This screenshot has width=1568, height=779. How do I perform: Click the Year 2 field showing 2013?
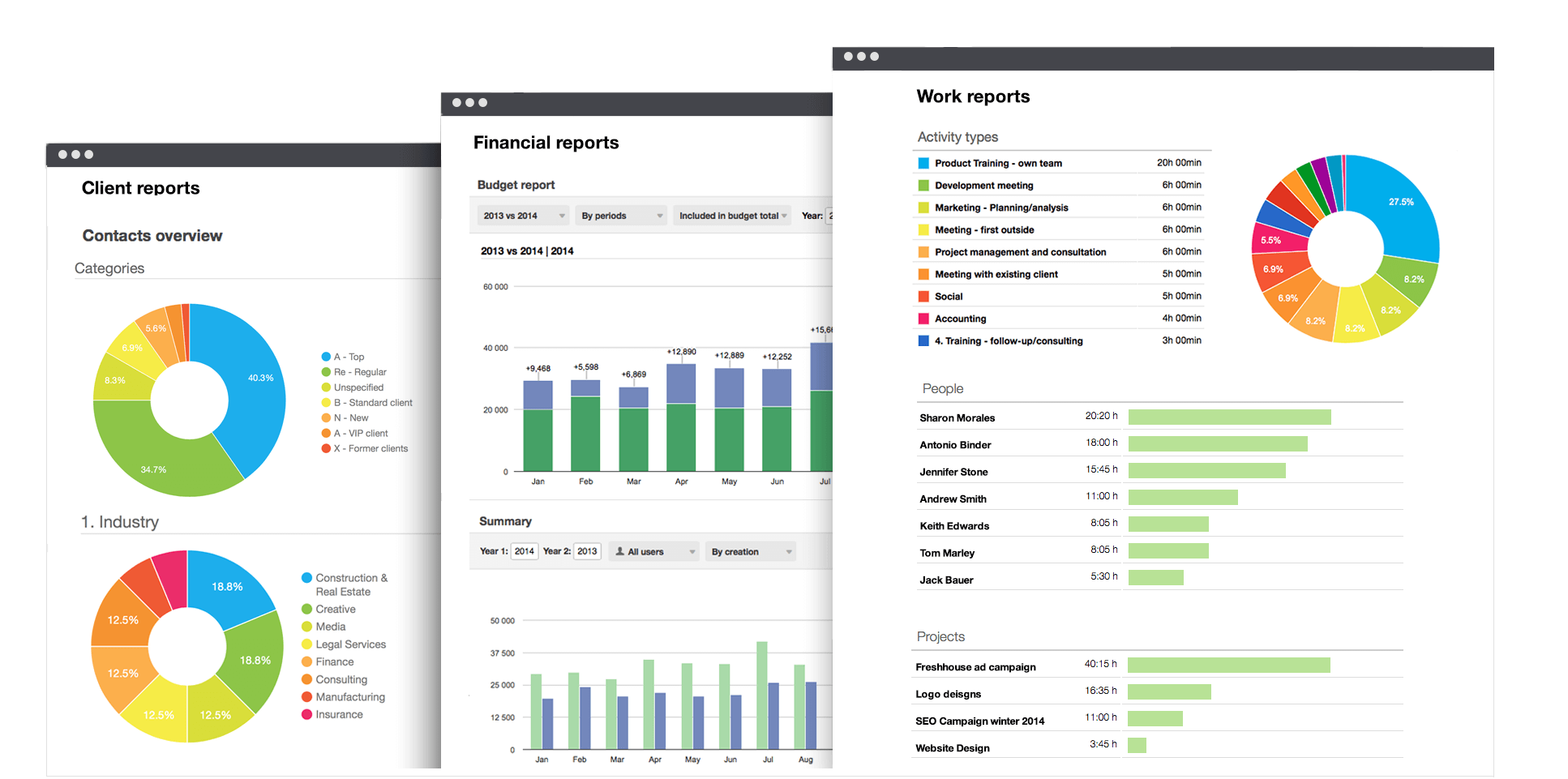587,551
